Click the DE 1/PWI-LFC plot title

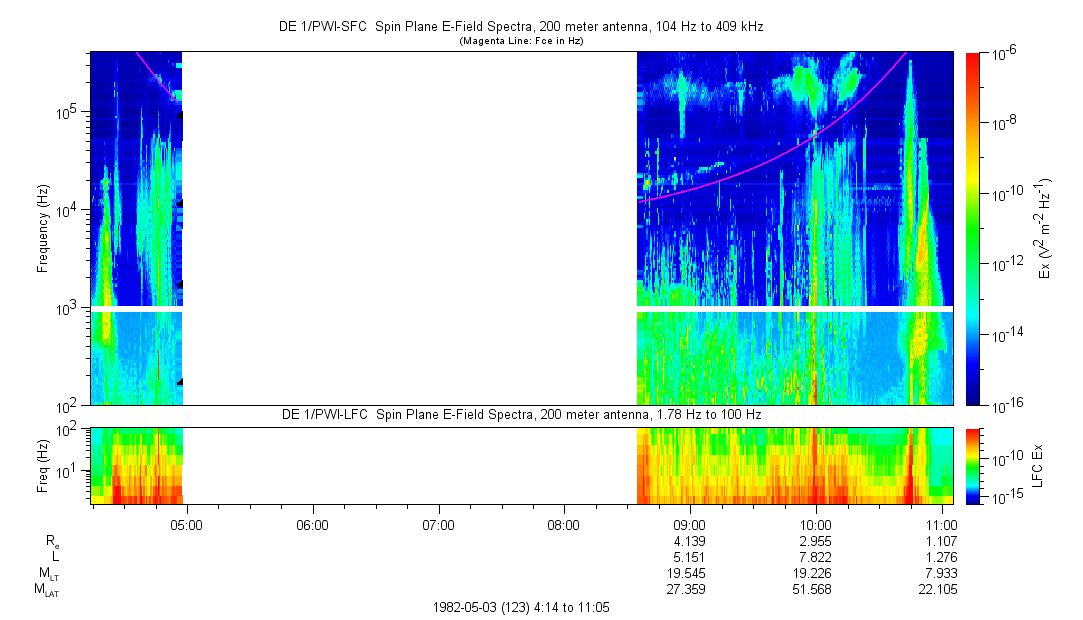click(x=521, y=415)
